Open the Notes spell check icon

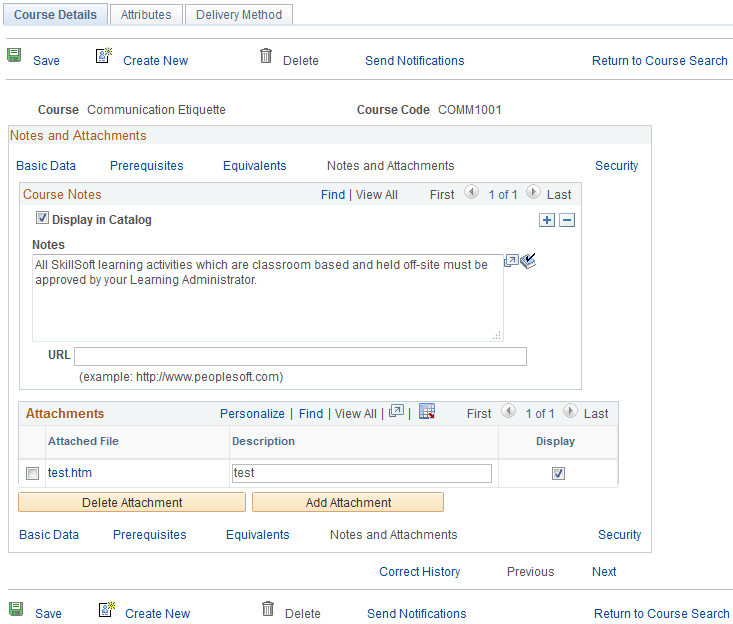(x=529, y=261)
